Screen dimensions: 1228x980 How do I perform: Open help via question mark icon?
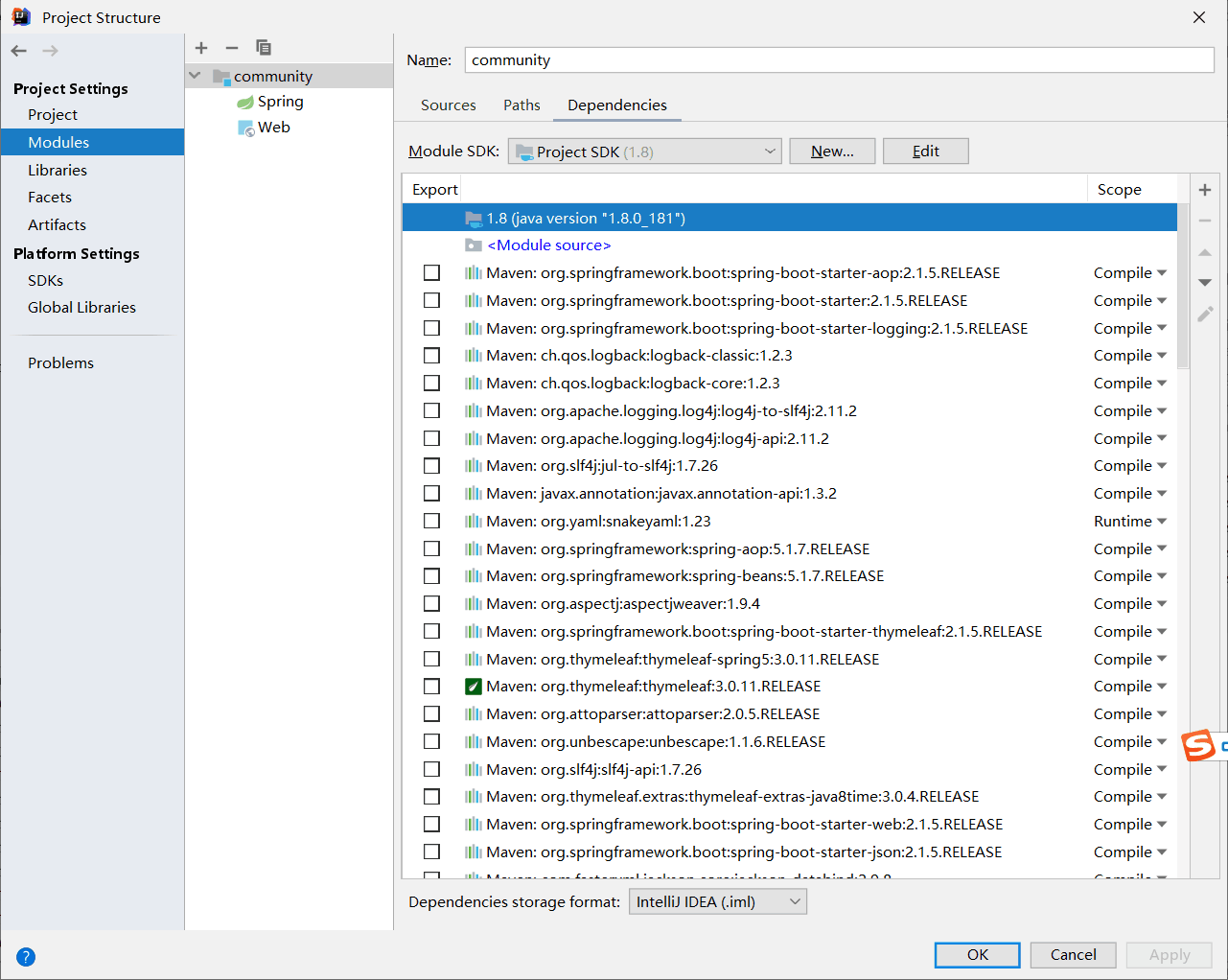pyautogui.click(x=26, y=956)
